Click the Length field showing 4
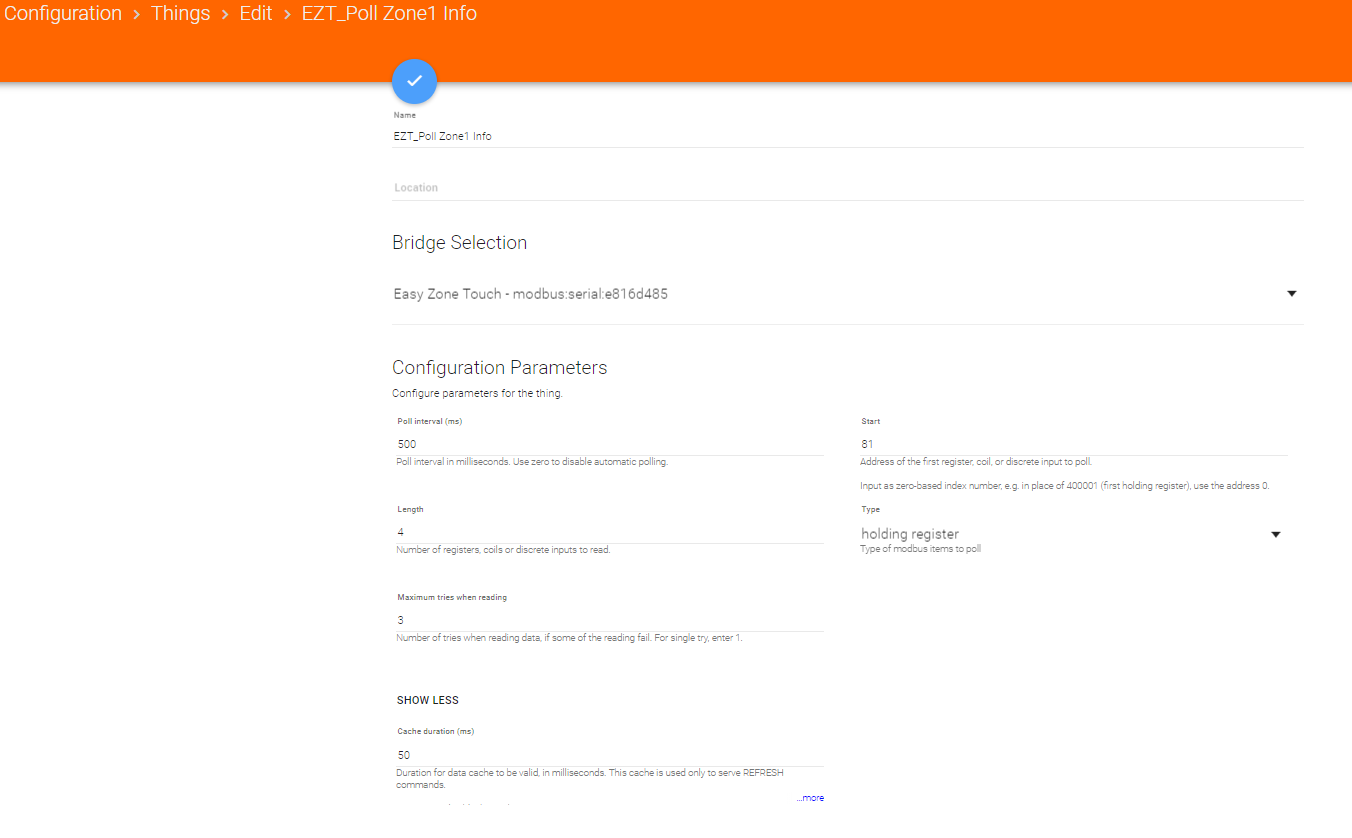 [609, 532]
